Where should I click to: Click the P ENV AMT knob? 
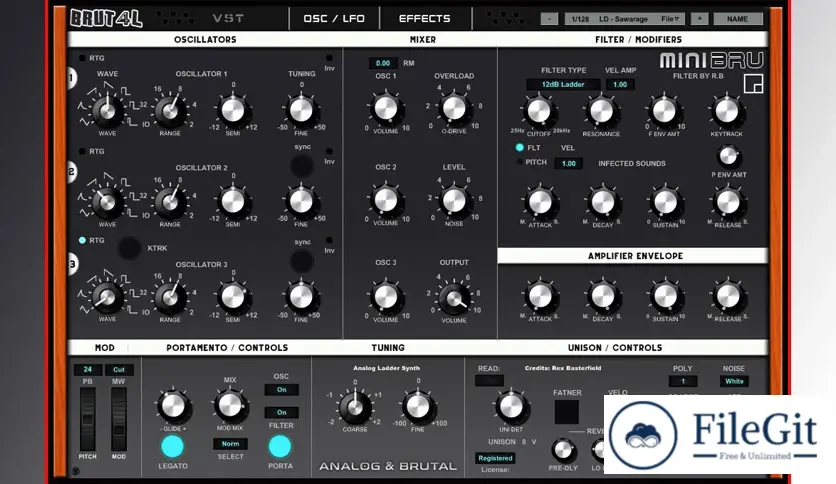pyautogui.click(x=728, y=156)
